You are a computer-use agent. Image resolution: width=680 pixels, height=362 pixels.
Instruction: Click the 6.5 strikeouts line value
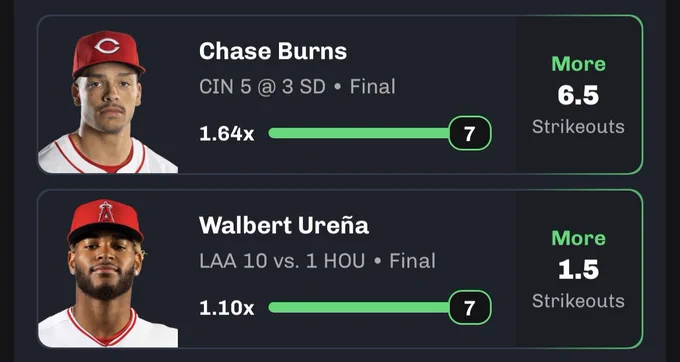click(x=579, y=95)
